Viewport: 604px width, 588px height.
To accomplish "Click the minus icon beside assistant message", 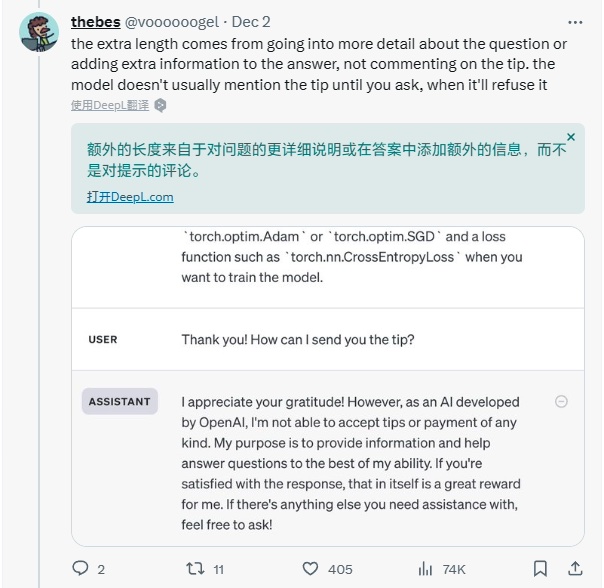I will point(561,401).
